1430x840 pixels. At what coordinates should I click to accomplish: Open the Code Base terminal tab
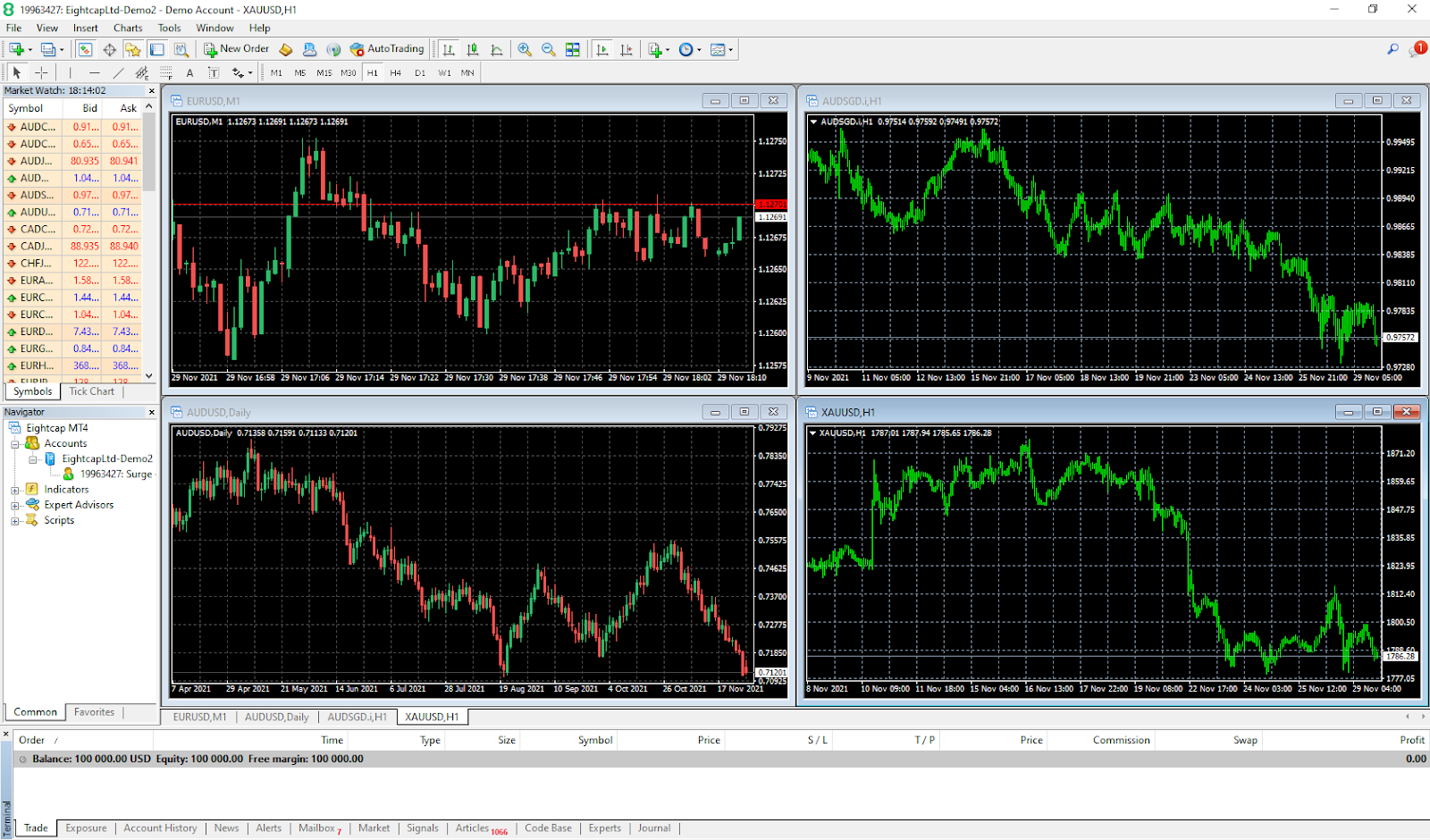pyautogui.click(x=548, y=828)
